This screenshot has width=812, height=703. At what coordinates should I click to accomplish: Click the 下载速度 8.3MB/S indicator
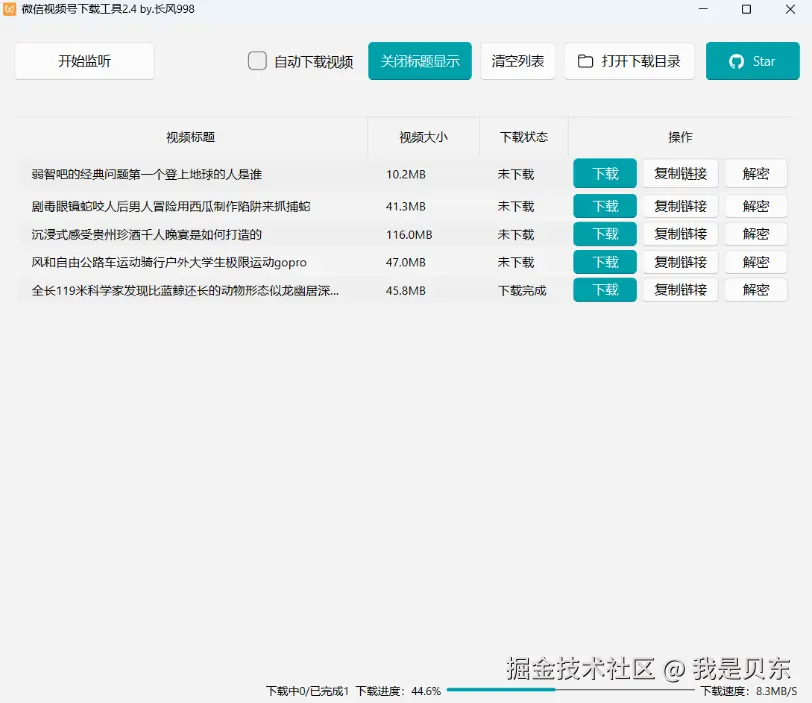tap(749, 691)
